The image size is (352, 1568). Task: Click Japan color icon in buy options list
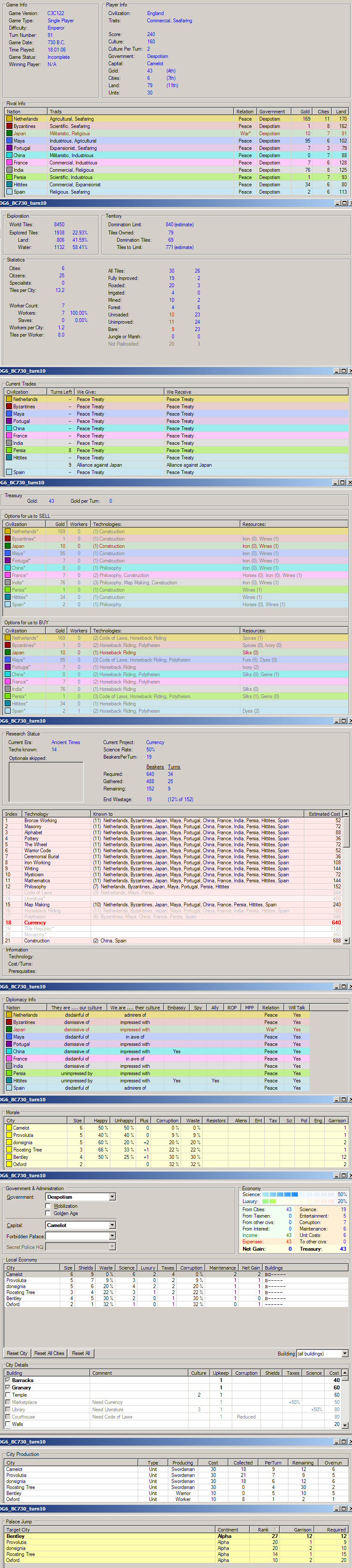[8, 653]
